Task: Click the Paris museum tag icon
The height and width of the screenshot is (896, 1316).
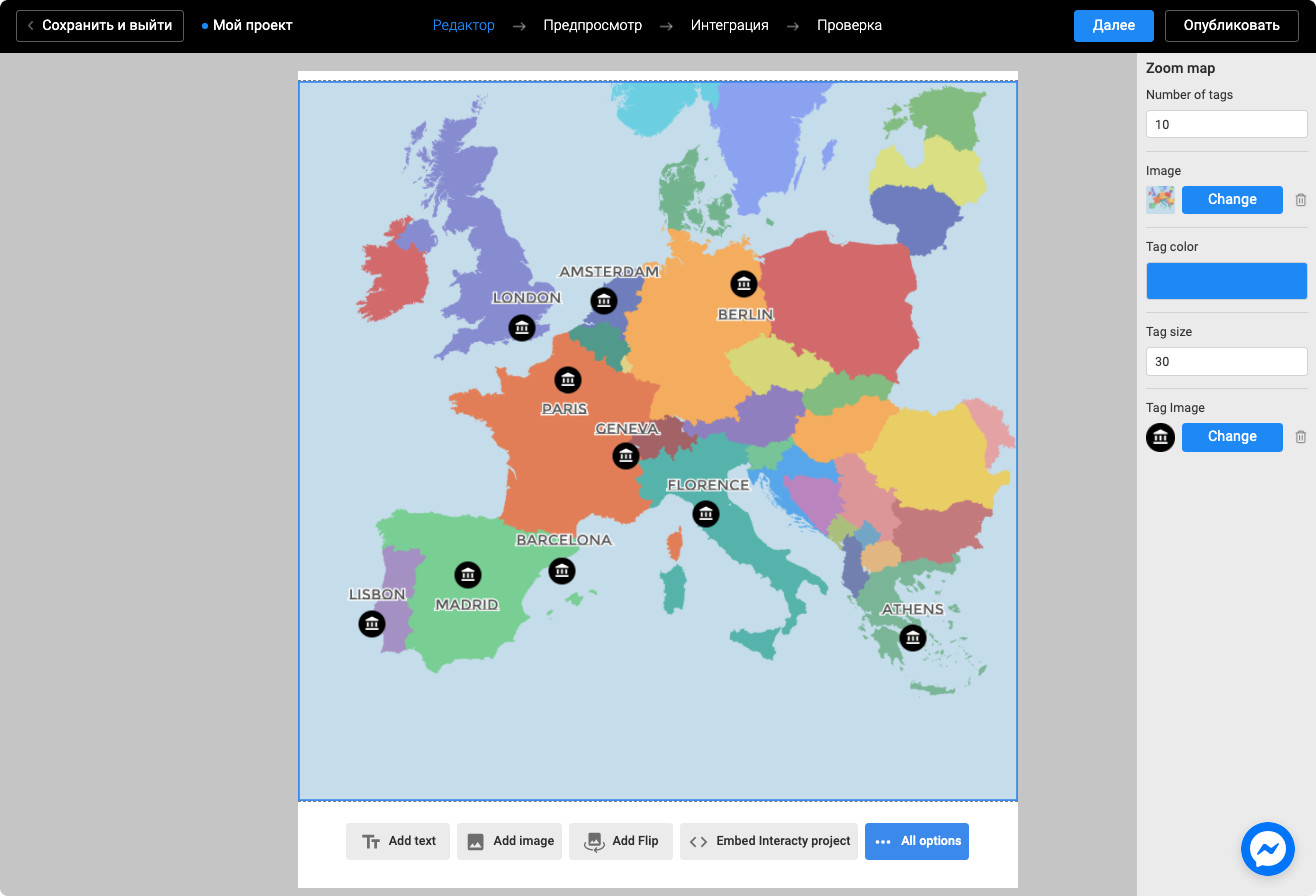Action: 568,380
